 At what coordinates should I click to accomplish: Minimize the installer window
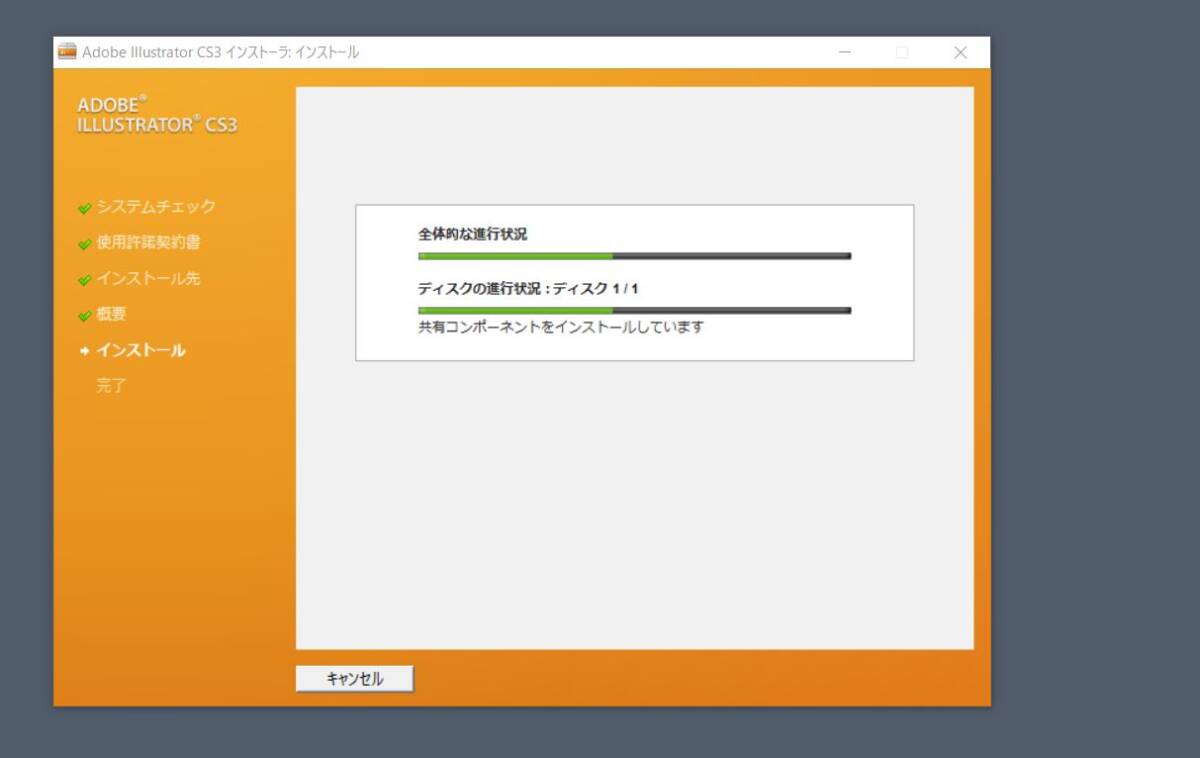845,53
